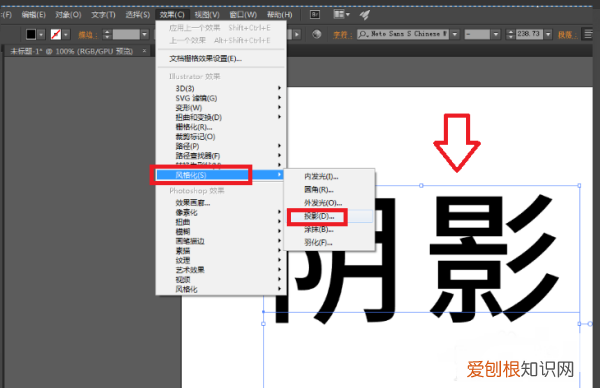This screenshot has width=600, height=388.
Task: Click the black fill color swatch
Action: (x=31, y=34)
